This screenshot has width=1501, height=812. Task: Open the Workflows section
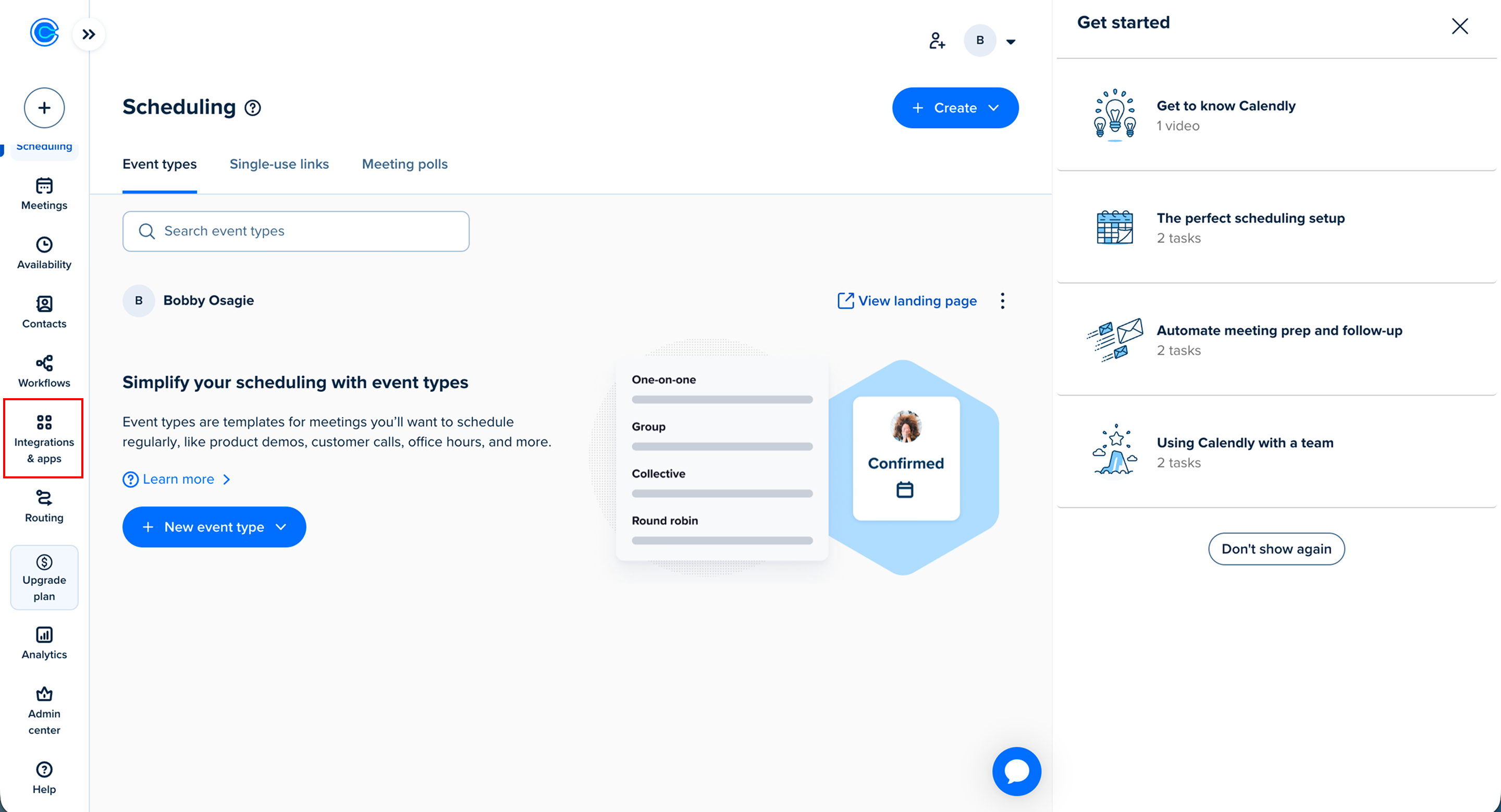pyautogui.click(x=44, y=372)
